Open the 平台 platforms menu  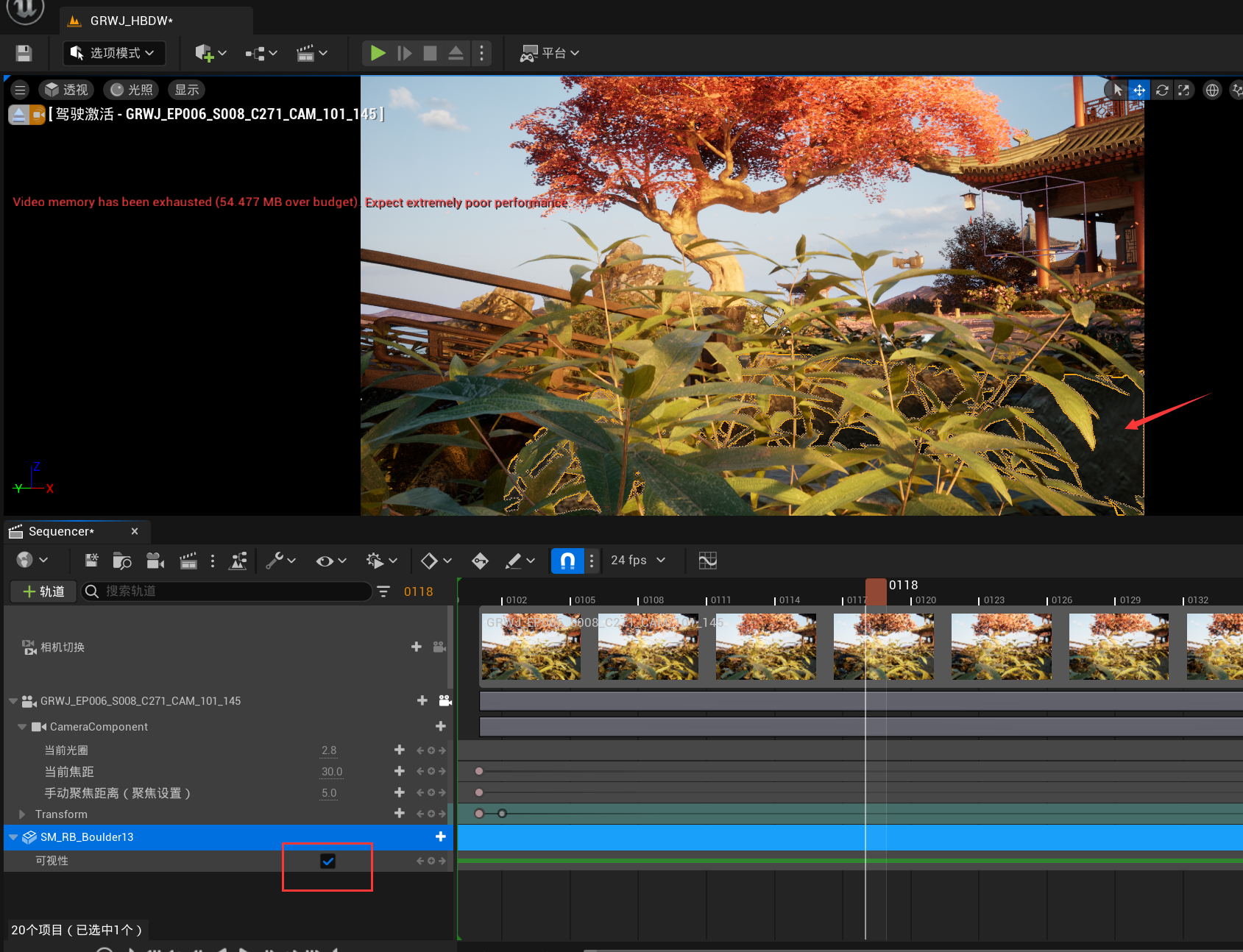[x=550, y=53]
